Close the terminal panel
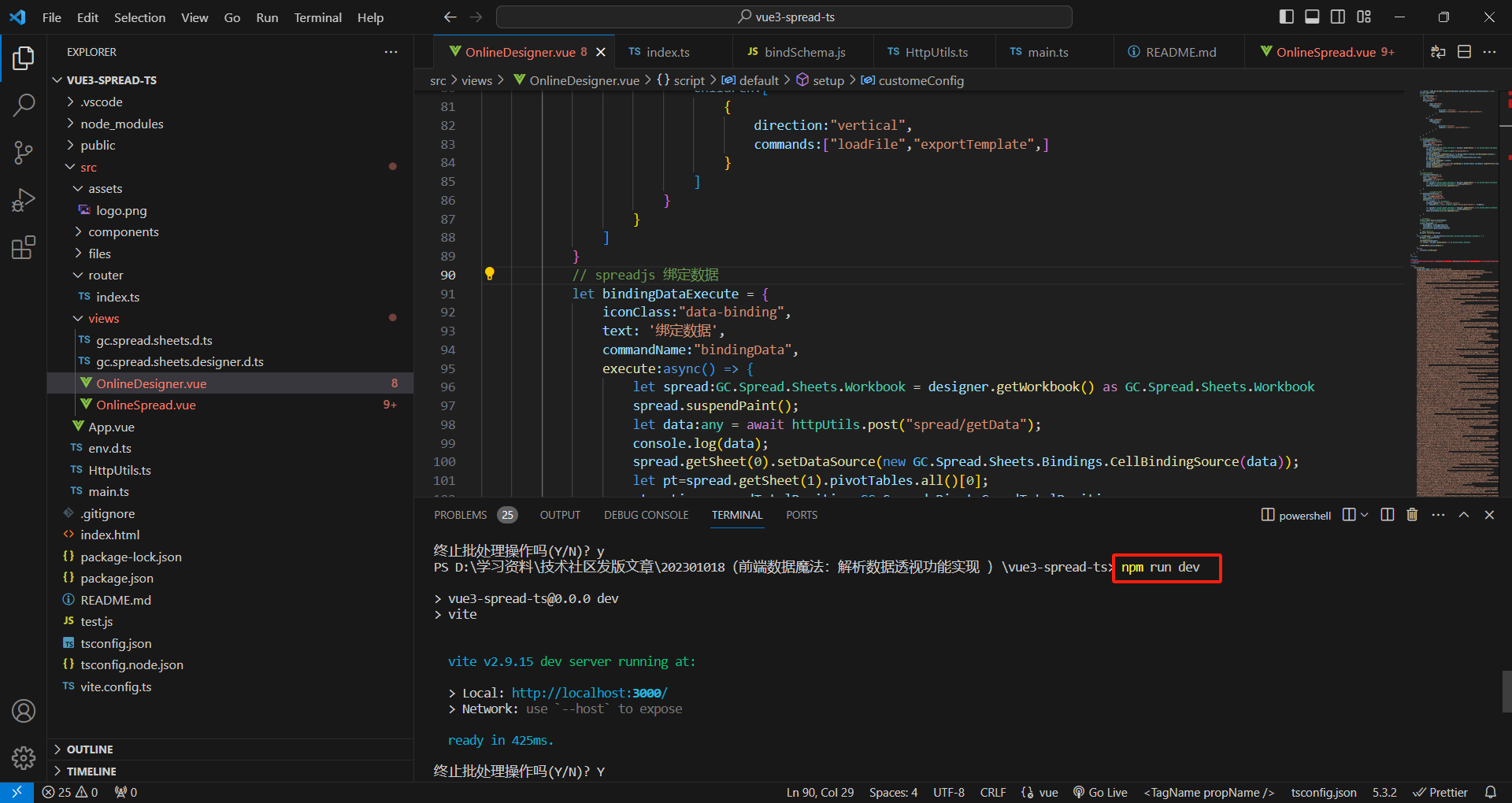1512x803 pixels. point(1489,515)
